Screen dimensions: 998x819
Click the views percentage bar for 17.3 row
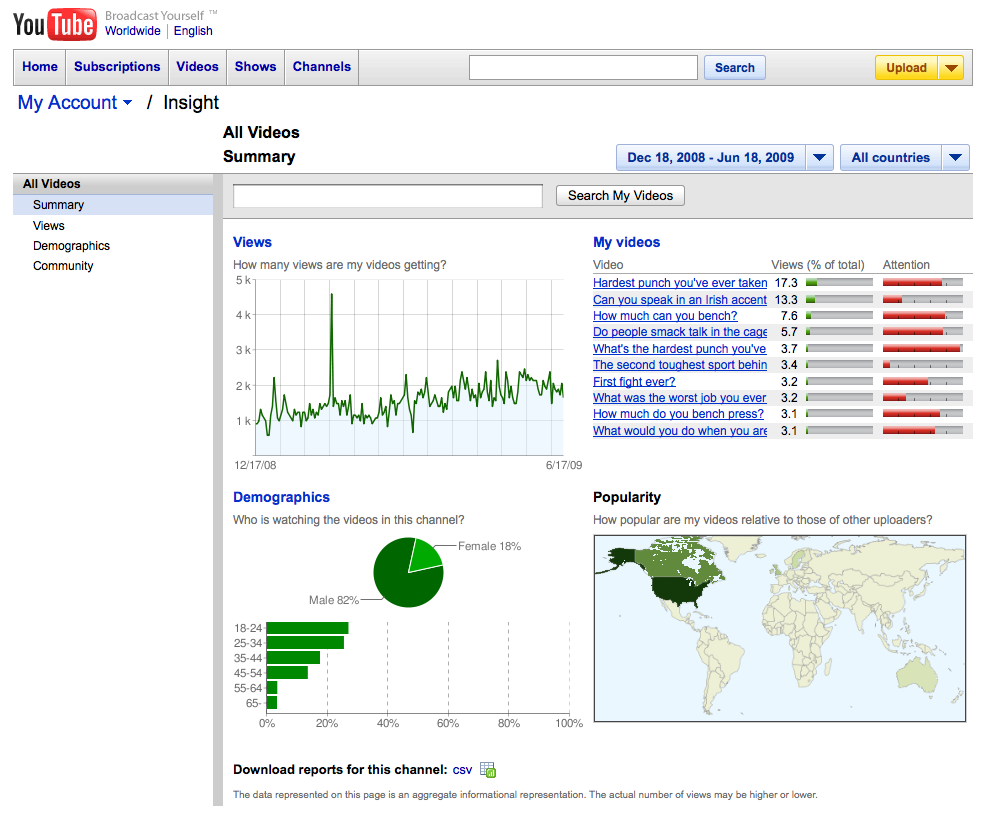click(x=839, y=283)
